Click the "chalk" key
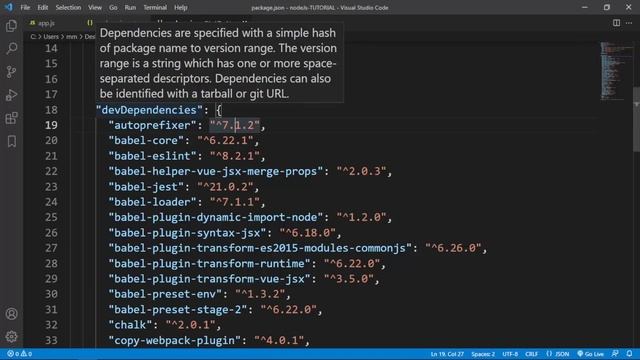Viewport: 640px width, 360px height. [130, 325]
